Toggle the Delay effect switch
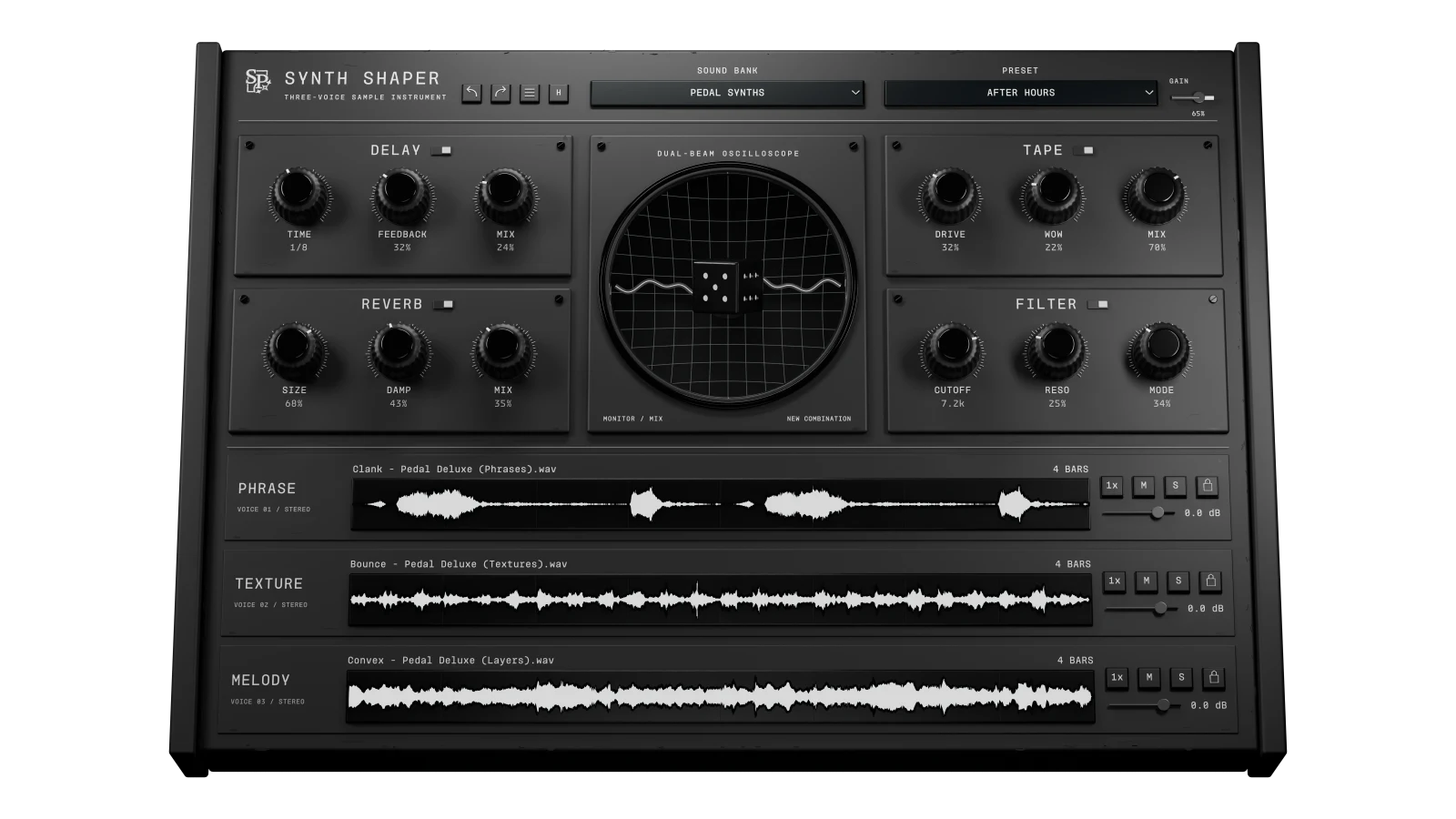This screenshot has height=819, width=1456. pos(441,150)
